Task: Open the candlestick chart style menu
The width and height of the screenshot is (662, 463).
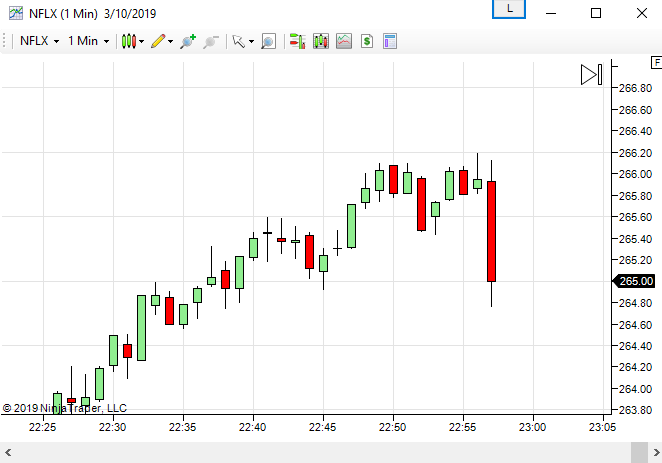Action: pyautogui.click(x=133, y=41)
